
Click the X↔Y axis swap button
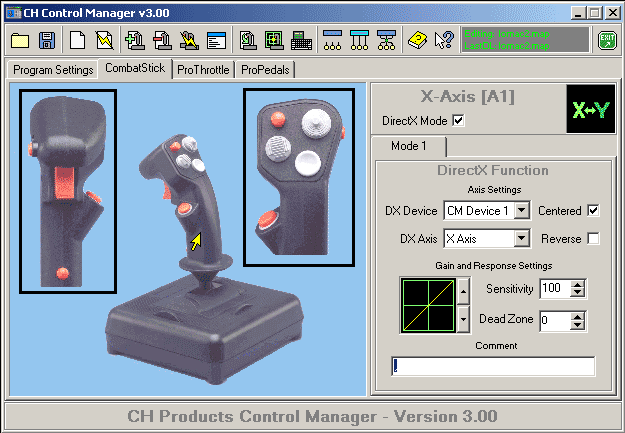[x=591, y=109]
